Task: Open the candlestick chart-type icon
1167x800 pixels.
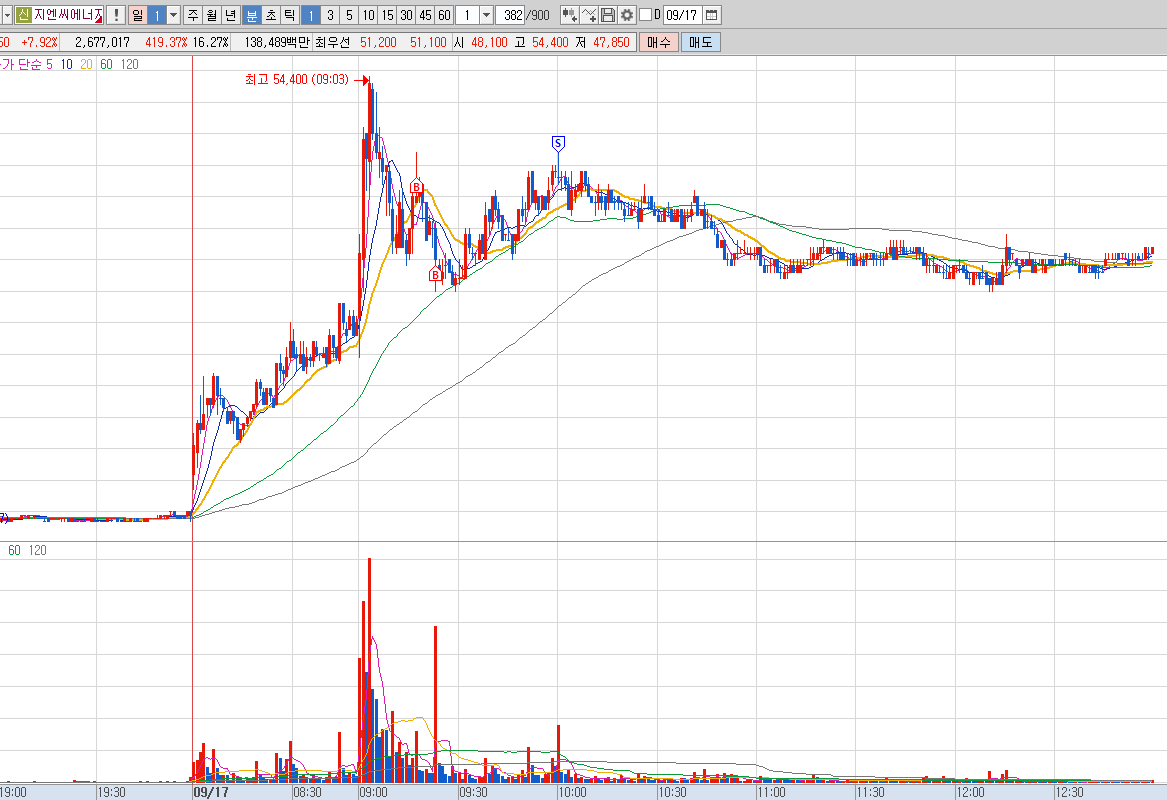Action: [569, 15]
